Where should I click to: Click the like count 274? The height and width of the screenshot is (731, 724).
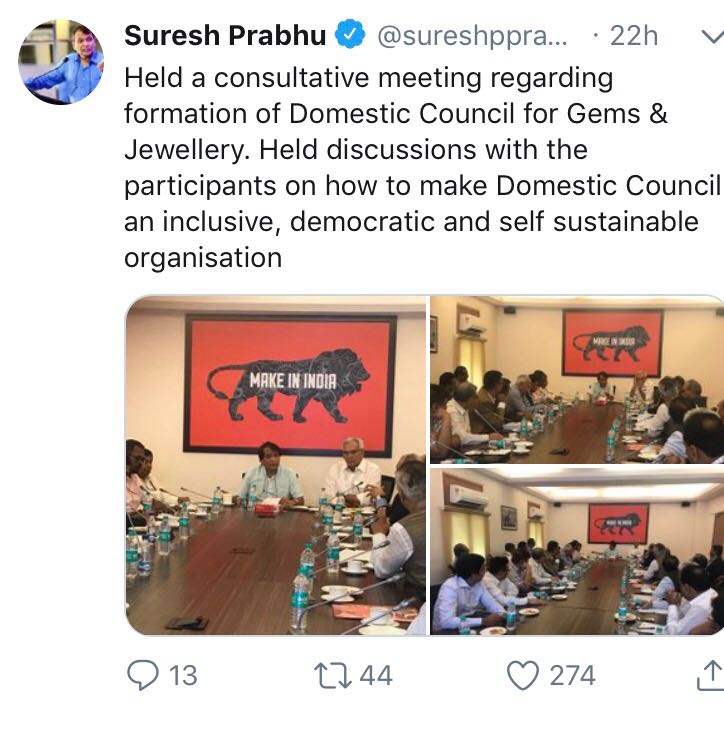pyautogui.click(x=572, y=677)
